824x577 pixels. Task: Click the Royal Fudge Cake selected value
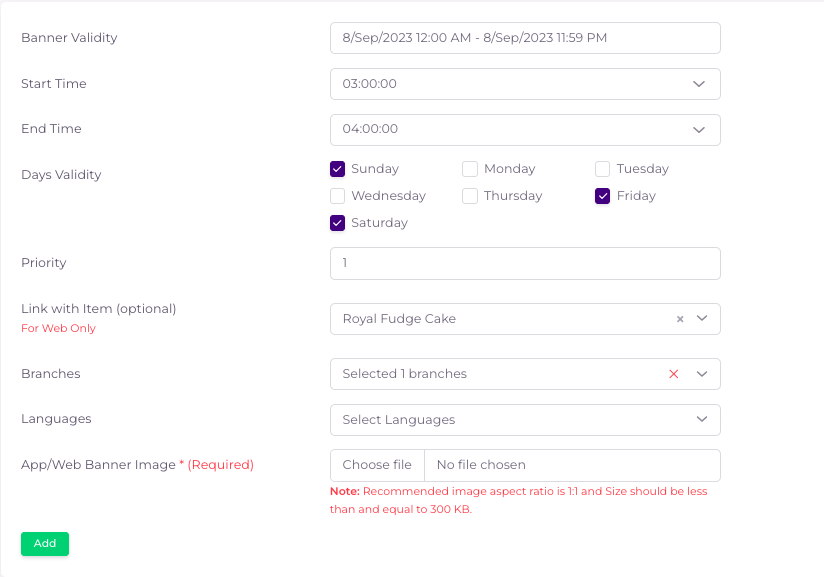(399, 319)
